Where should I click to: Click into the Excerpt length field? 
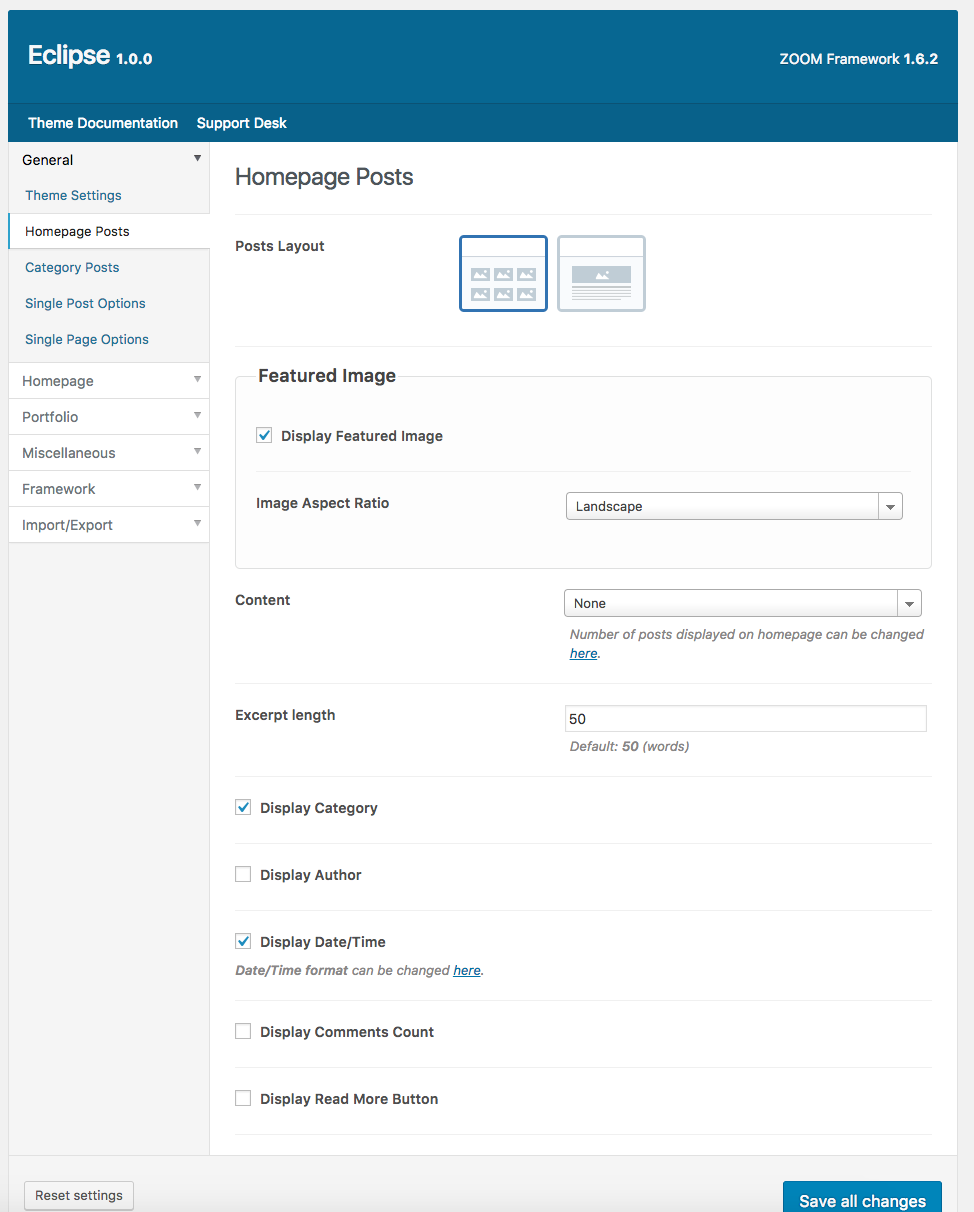pyautogui.click(x=745, y=718)
